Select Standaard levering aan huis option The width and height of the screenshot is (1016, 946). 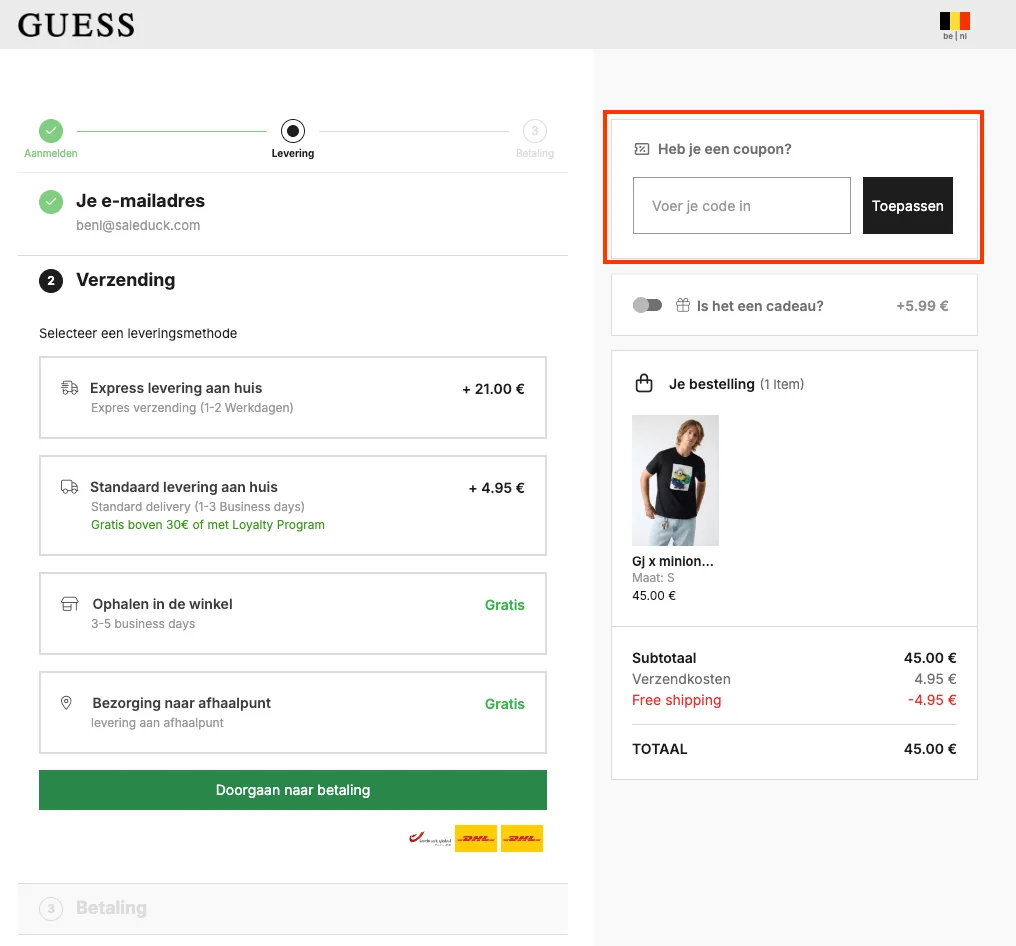click(x=293, y=505)
